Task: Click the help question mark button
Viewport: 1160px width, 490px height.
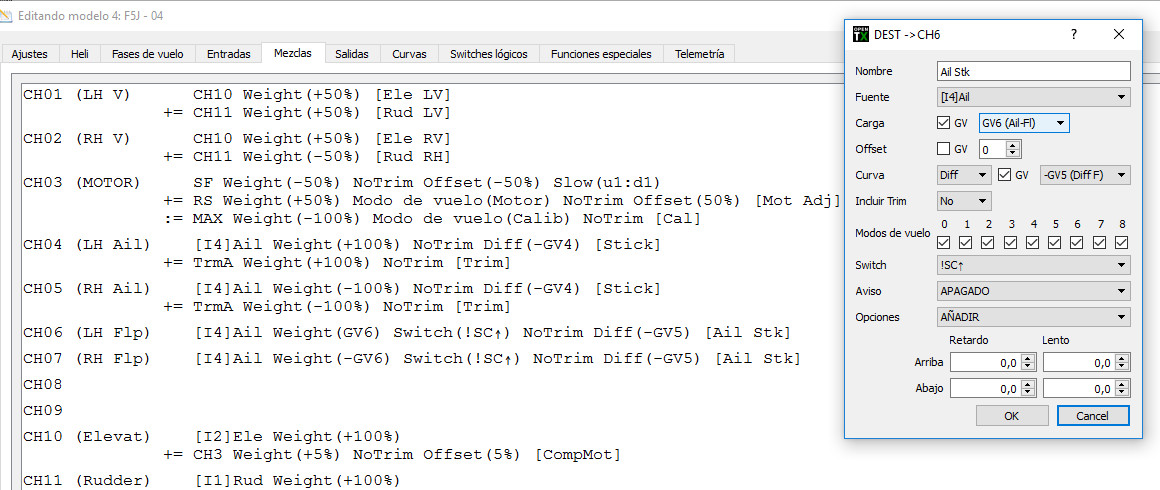Action: [x=1074, y=34]
